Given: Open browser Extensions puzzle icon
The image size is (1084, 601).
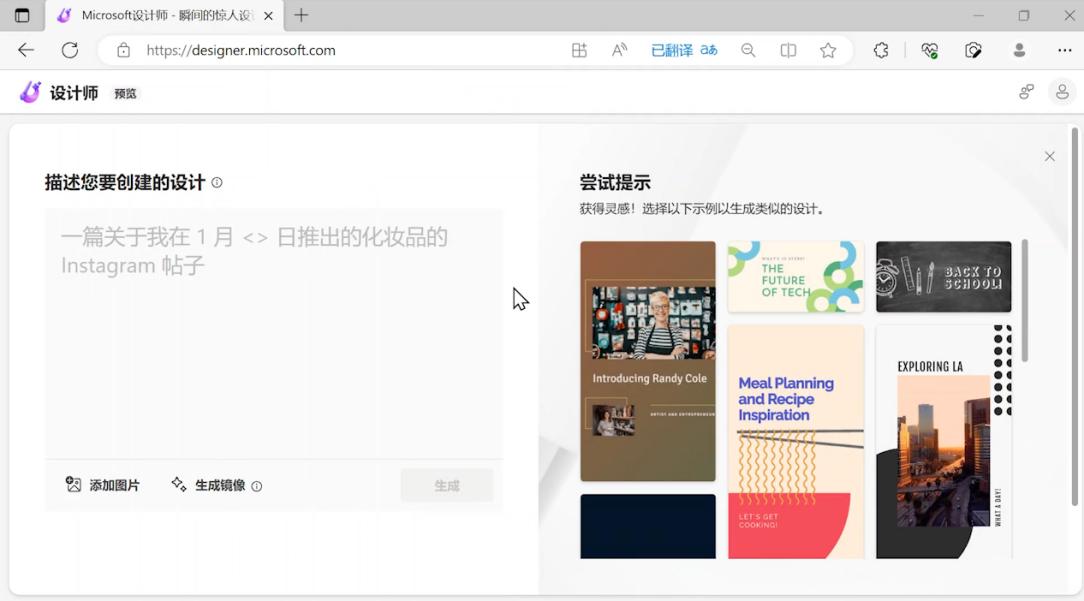Looking at the screenshot, I should tap(881, 50).
